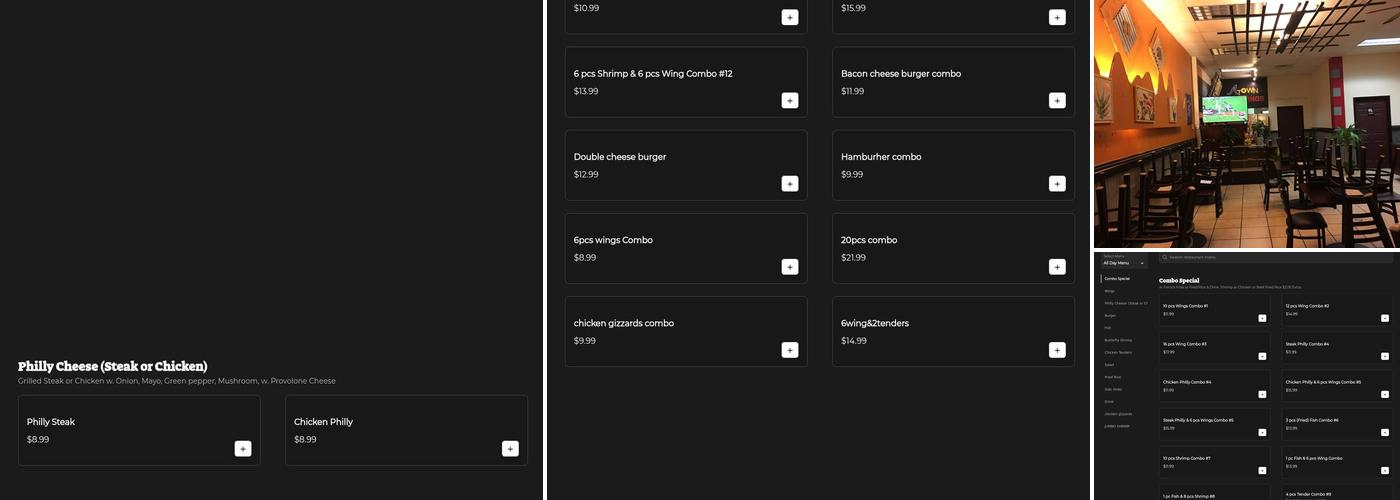
Task: Add chicken gizzards combo plus icon
Action: (x=790, y=350)
